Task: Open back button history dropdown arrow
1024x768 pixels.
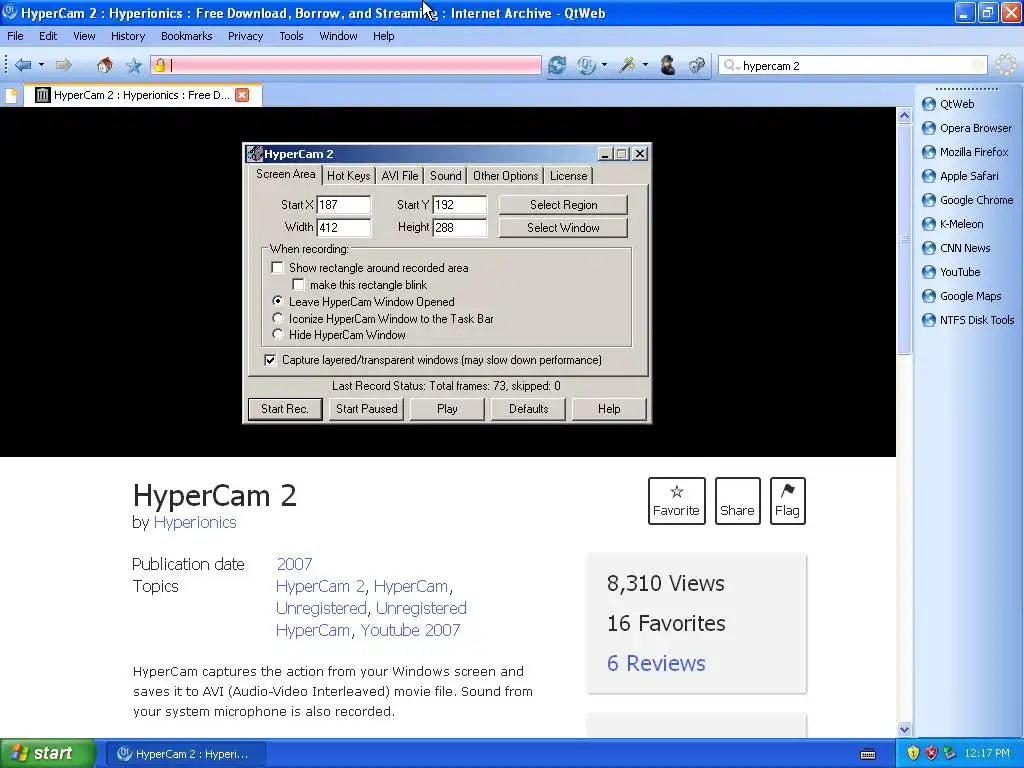Action: tap(41, 65)
